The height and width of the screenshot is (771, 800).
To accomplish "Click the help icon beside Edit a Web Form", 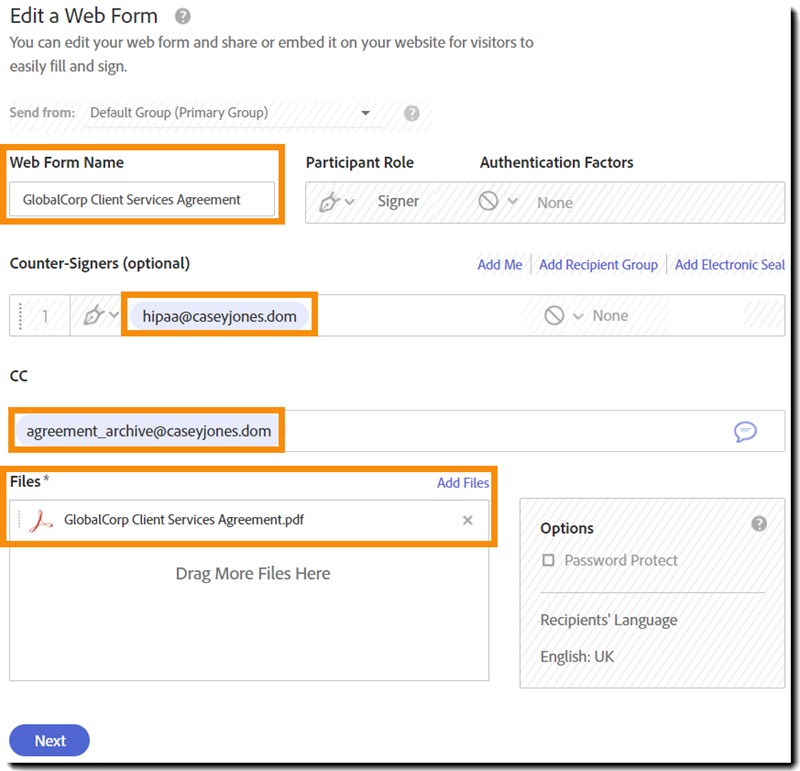I will [x=182, y=16].
